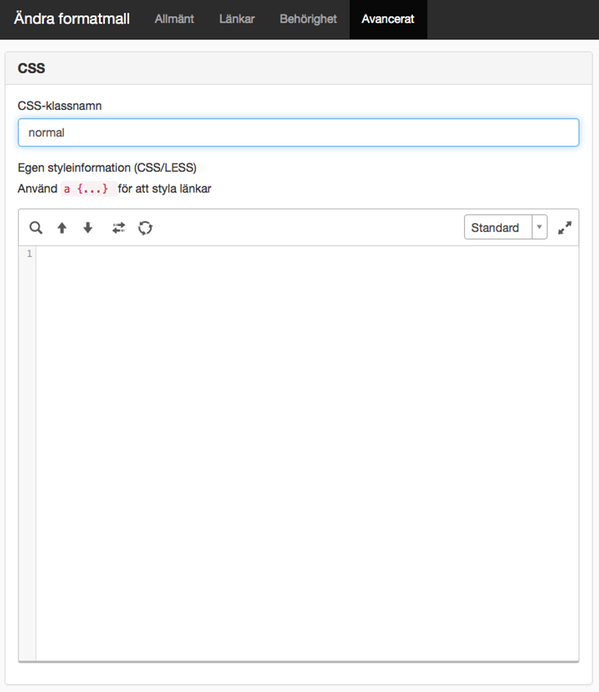Focus the CSS-klassnamn input field
The width and height of the screenshot is (599, 692).
298,132
